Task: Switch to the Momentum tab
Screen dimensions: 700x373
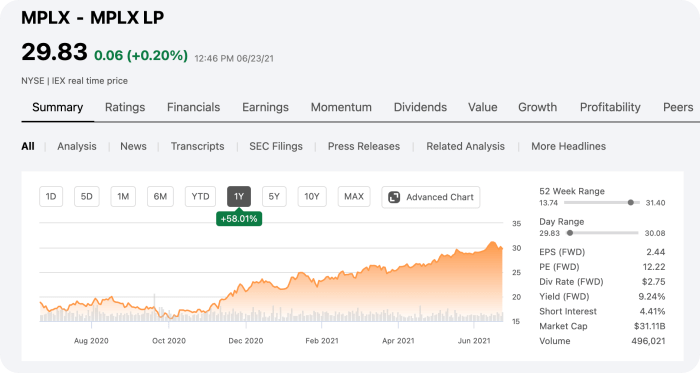Action: click(341, 107)
